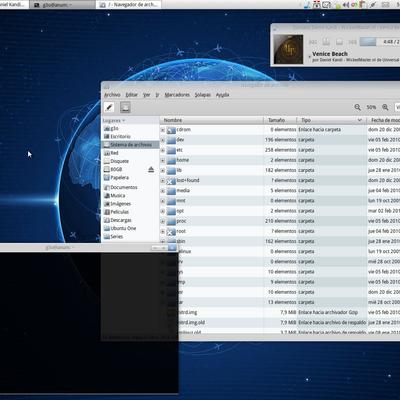400x400 pixels.
Task: Click the Venice Beach album cover
Action: pos(288,49)
